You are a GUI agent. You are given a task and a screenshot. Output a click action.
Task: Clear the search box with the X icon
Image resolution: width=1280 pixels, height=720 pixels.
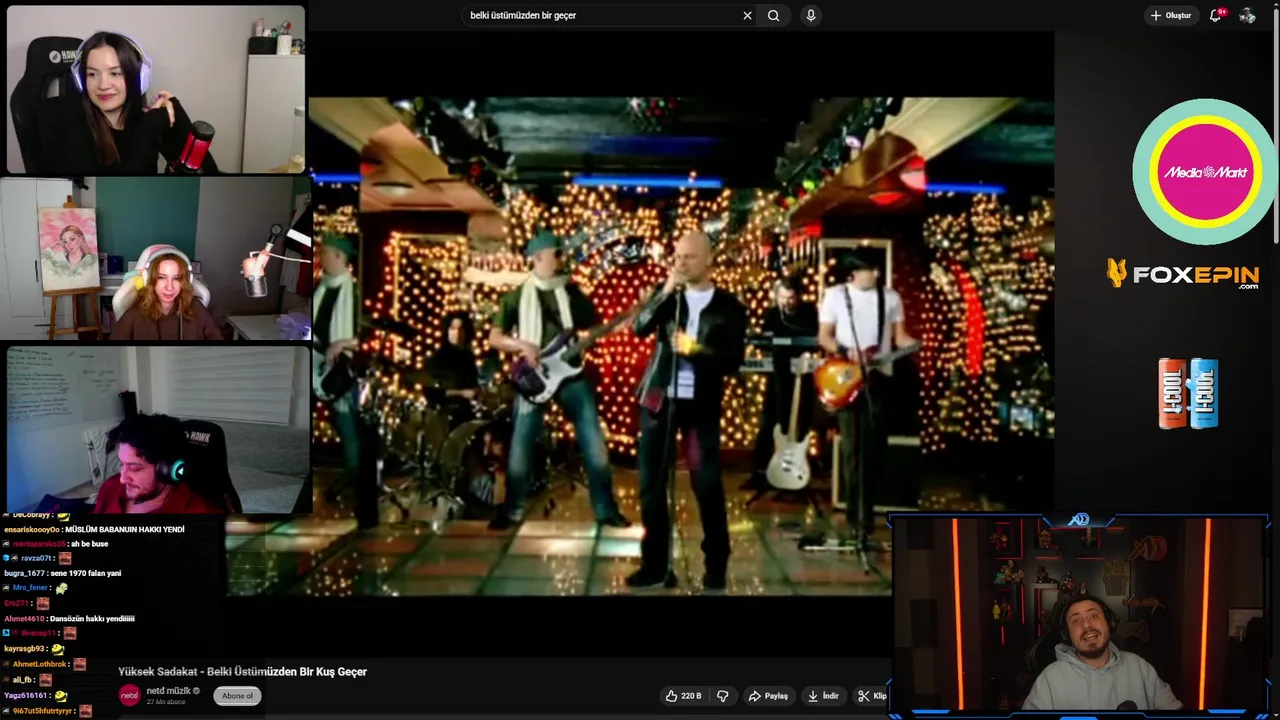point(747,15)
